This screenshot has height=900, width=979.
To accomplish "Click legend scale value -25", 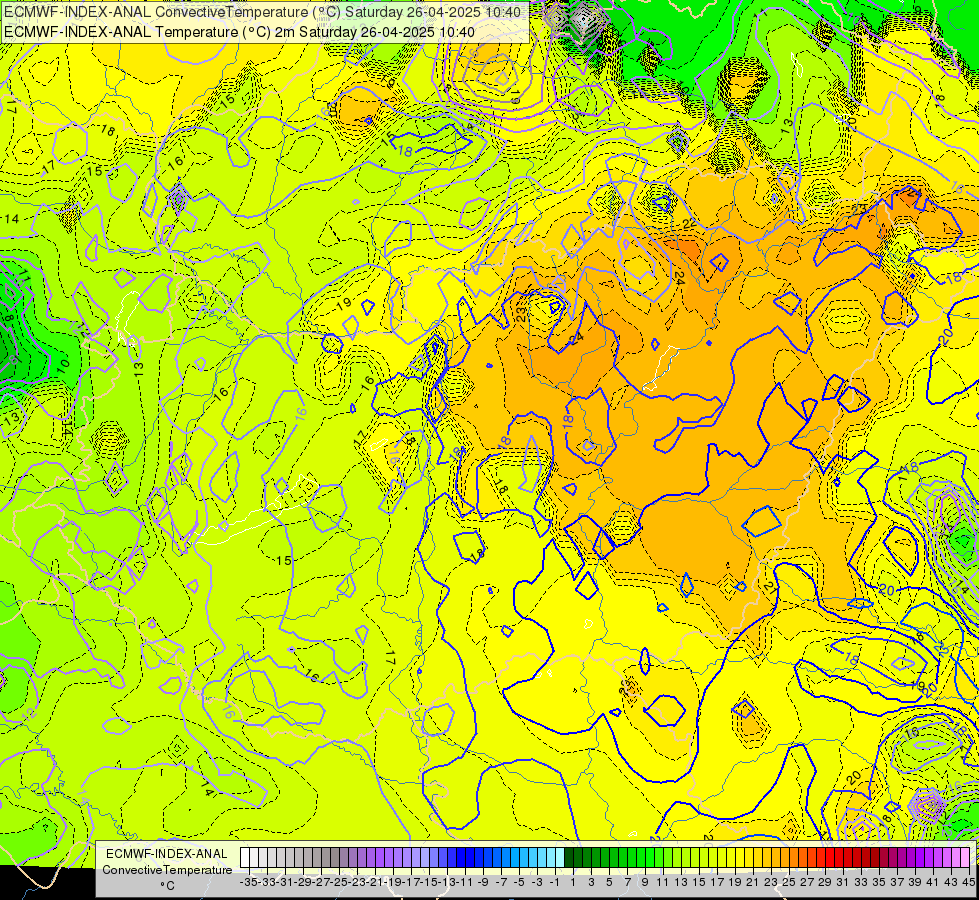I will click(338, 882).
